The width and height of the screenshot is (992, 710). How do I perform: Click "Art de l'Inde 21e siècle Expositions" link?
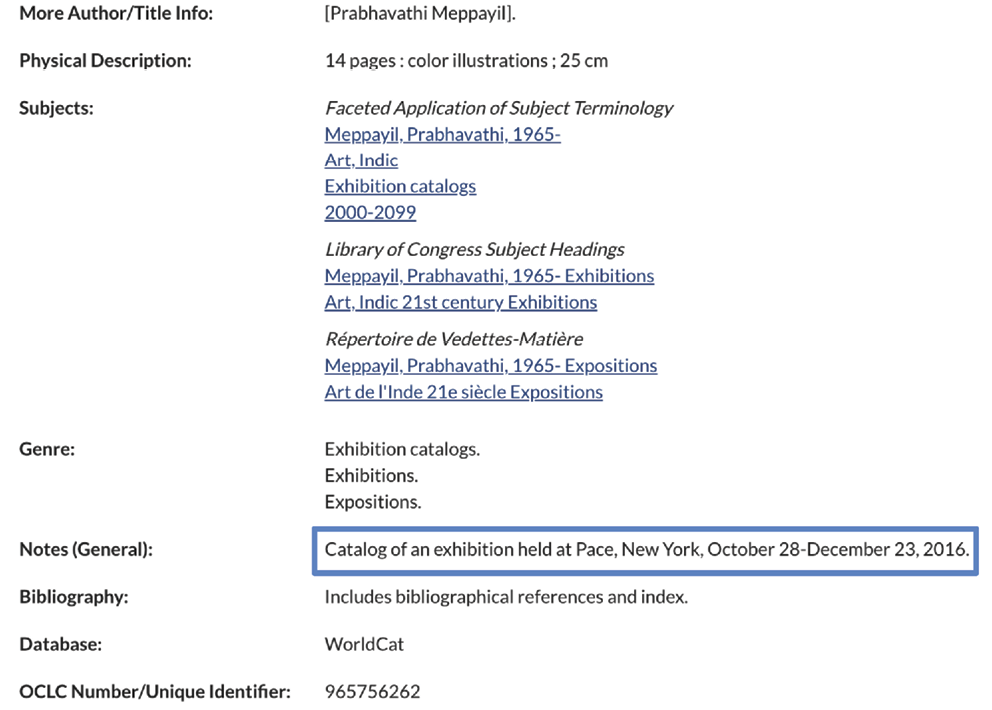(463, 391)
